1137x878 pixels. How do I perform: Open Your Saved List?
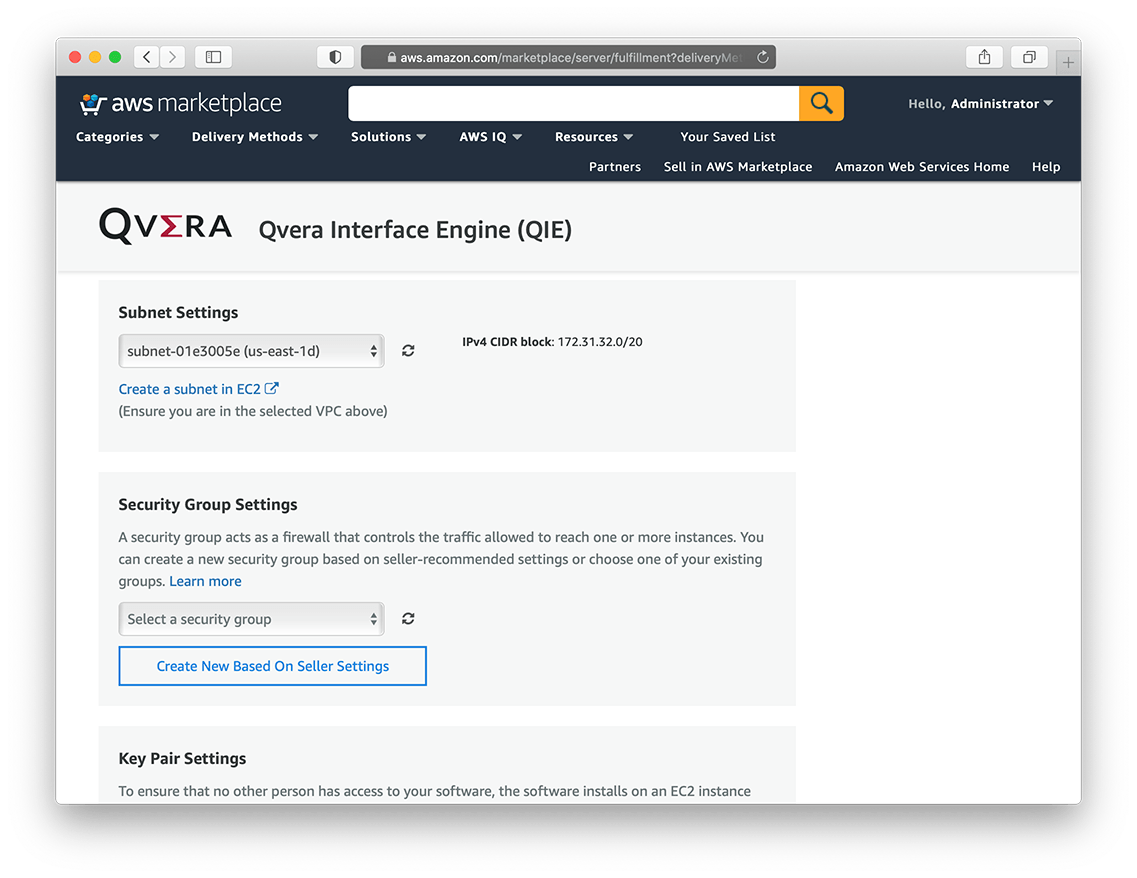pyautogui.click(x=727, y=137)
